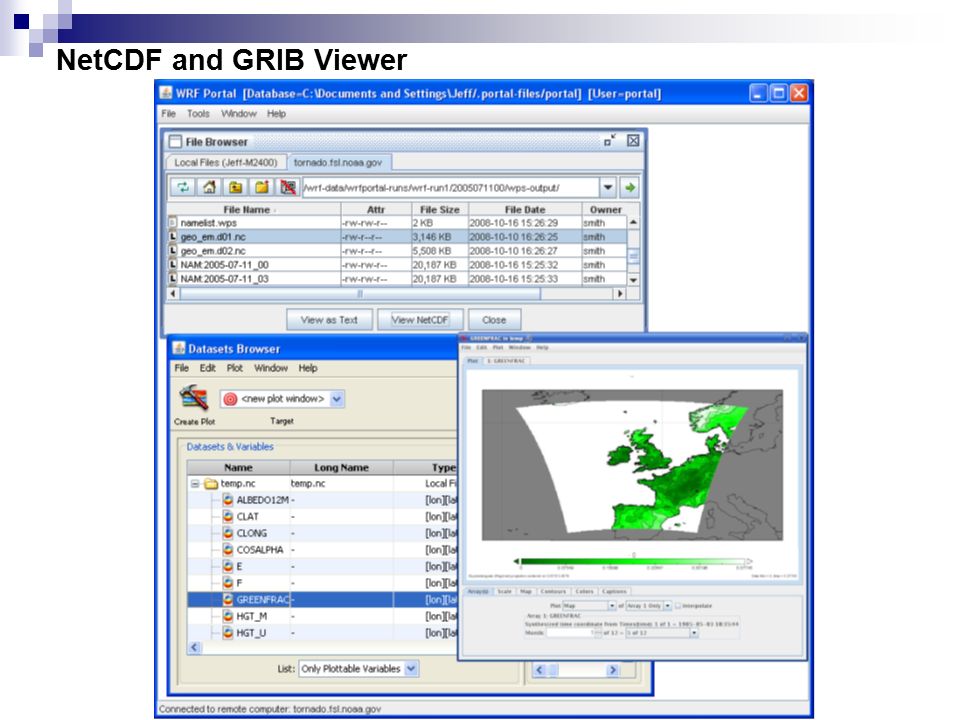Click the View as Text button
960x720 pixels.
329,320
